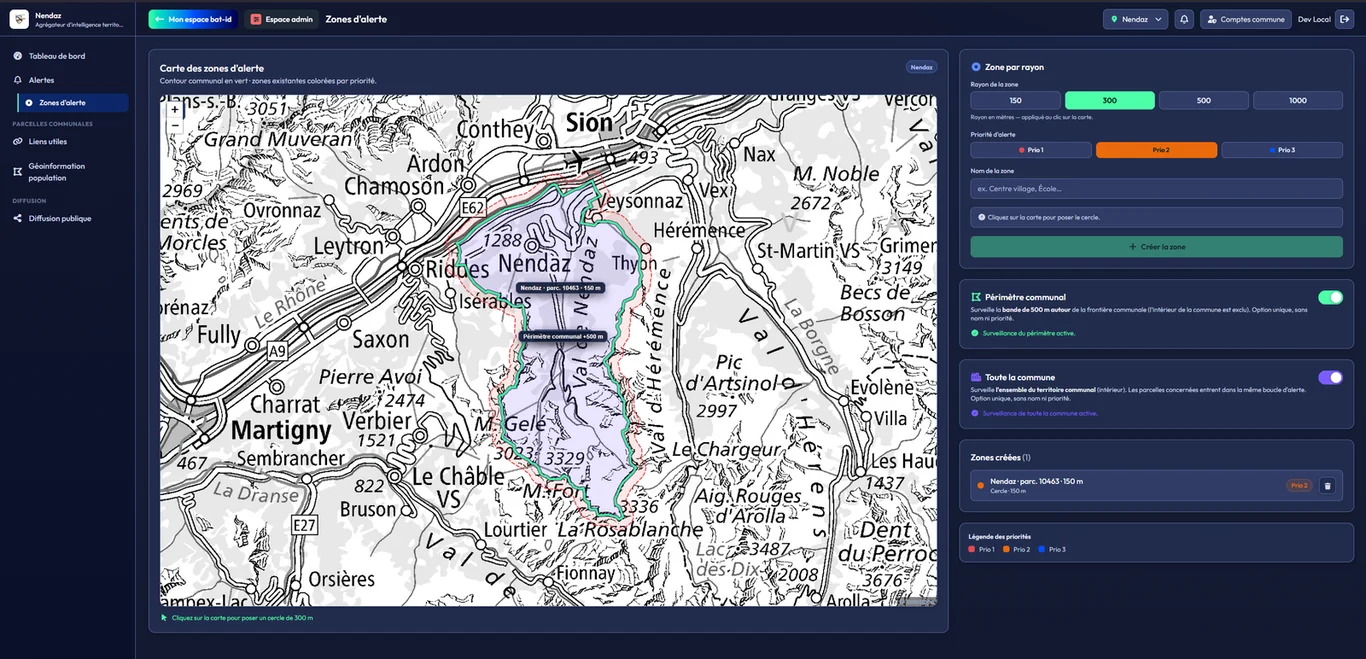Click the Prio 2 badge on created zone

pyautogui.click(x=1298, y=486)
